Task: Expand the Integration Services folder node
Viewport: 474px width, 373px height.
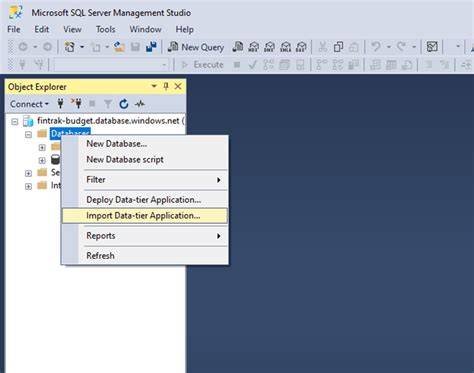Action: pos(29,186)
